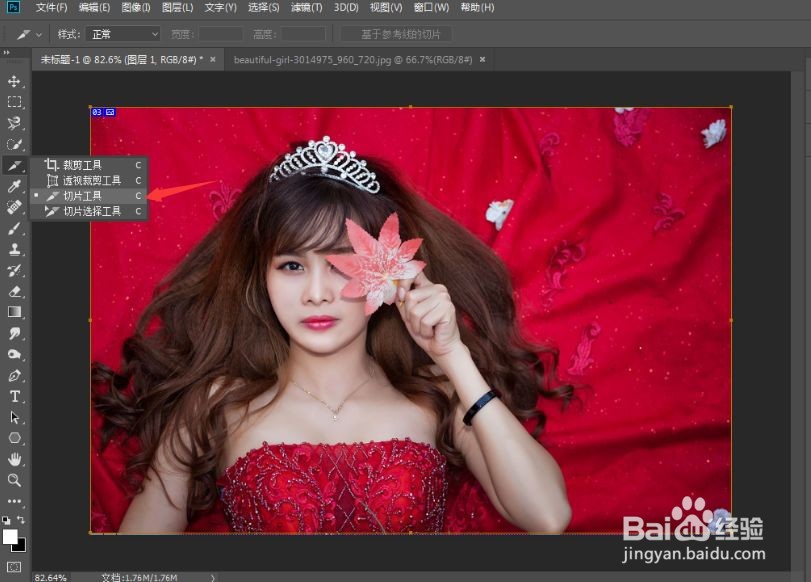Open the 滤镜(T) menu
The image size is (811, 582).
pos(306,7)
